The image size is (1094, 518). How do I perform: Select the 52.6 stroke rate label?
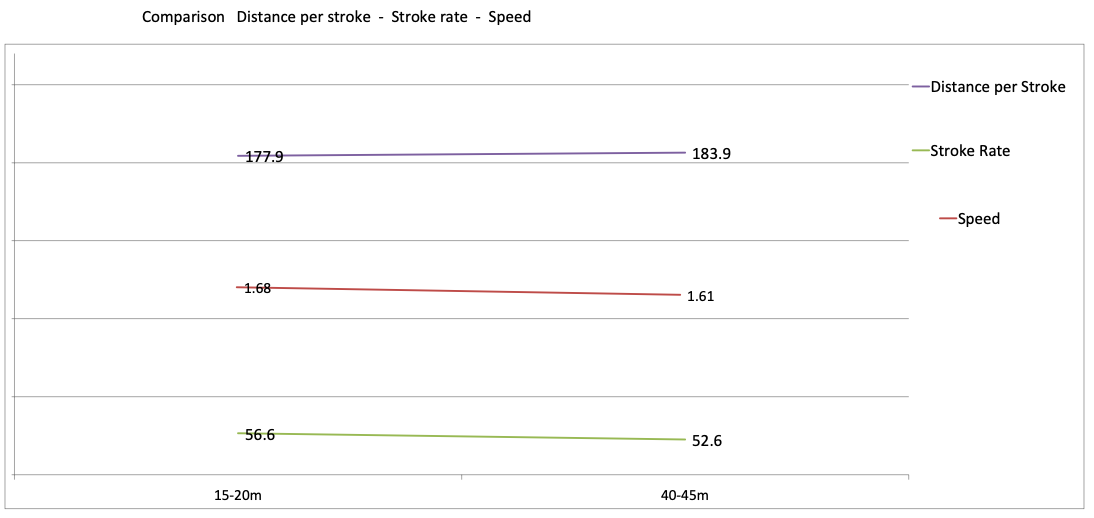(x=705, y=441)
